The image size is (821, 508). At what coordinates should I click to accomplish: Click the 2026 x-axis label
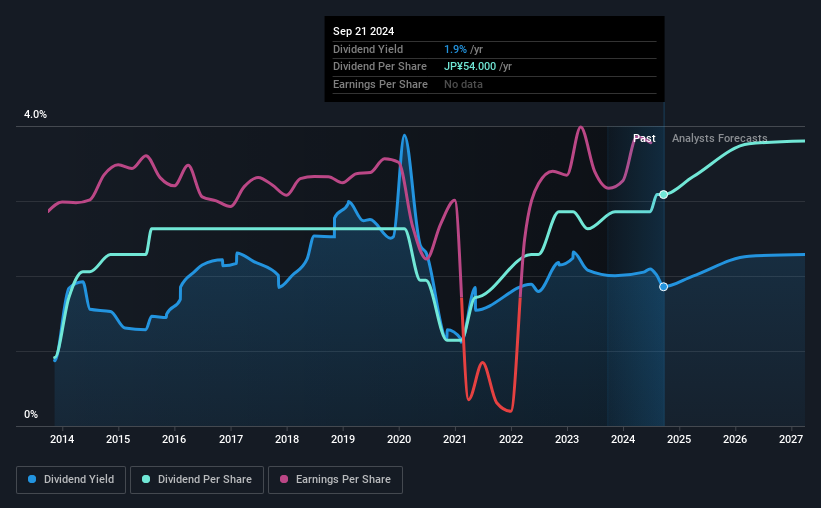(735, 439)
